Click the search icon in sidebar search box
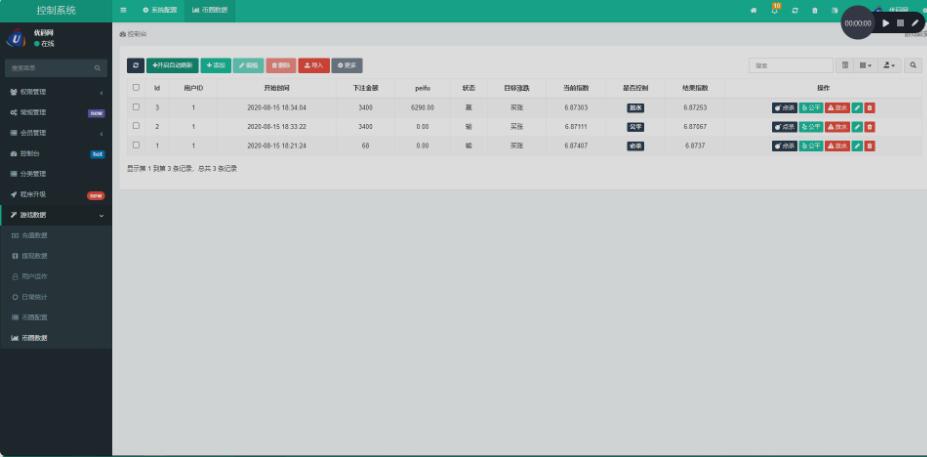Screen dimensions: 927x457 [x=97, y=68]
